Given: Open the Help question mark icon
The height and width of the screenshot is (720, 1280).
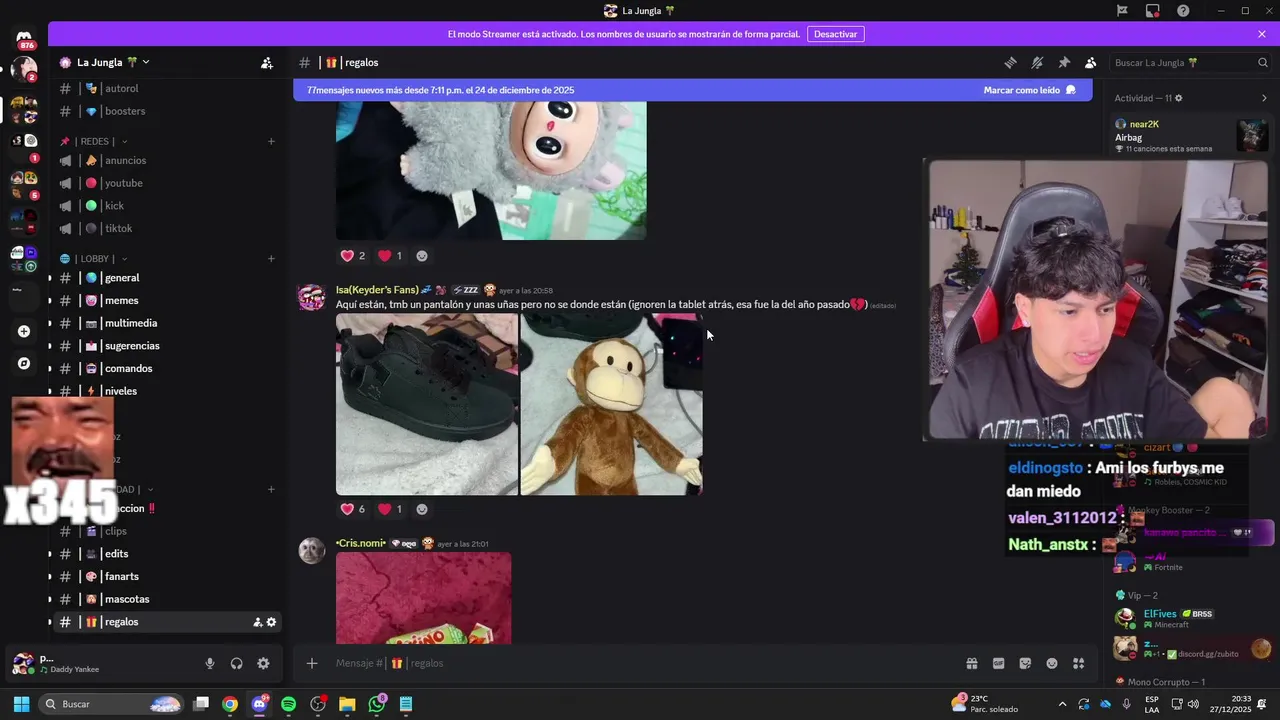Looking at the screenshot, I should click(x=1183, y=11).
